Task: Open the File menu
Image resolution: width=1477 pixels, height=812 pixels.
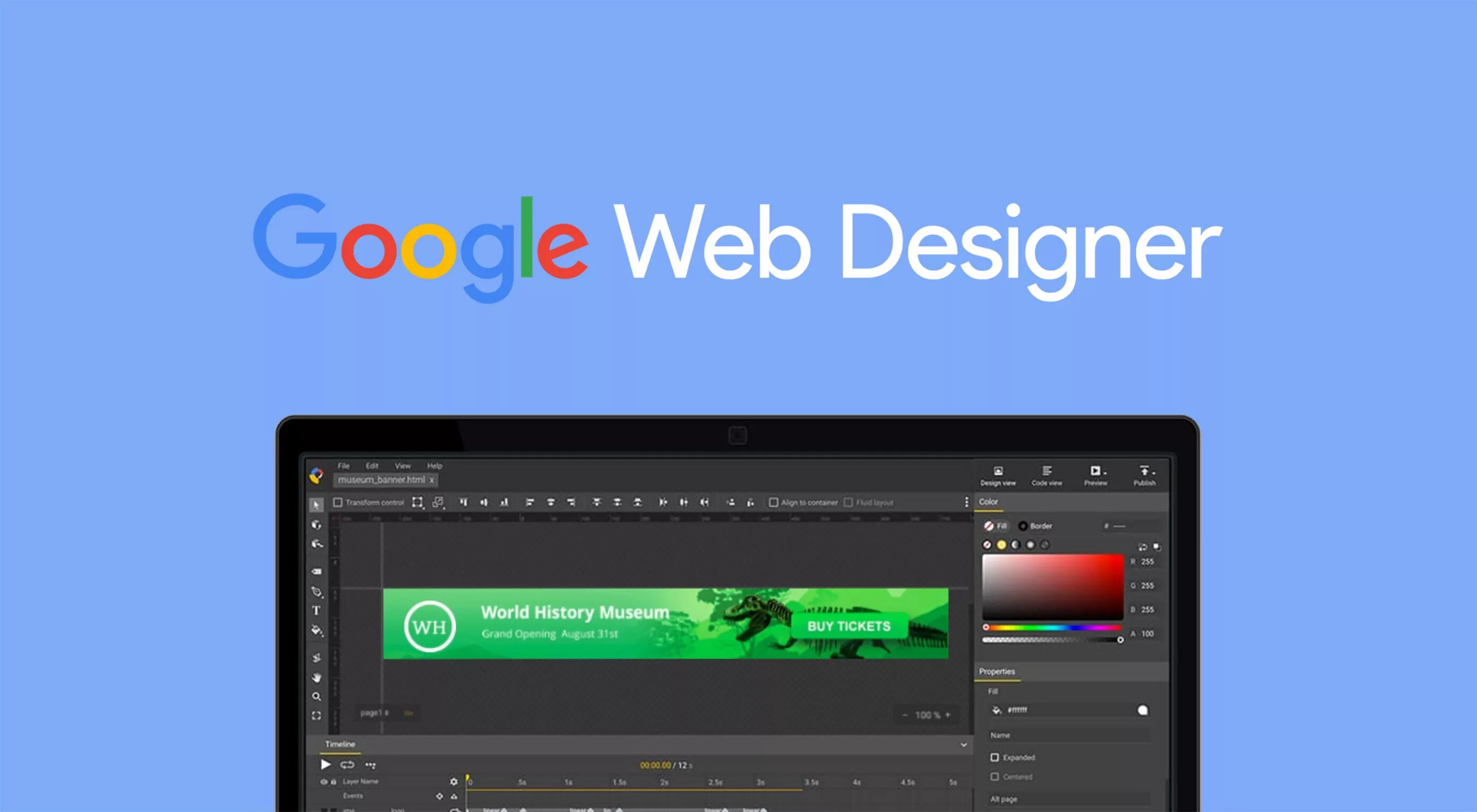Action: click(343, 466)
